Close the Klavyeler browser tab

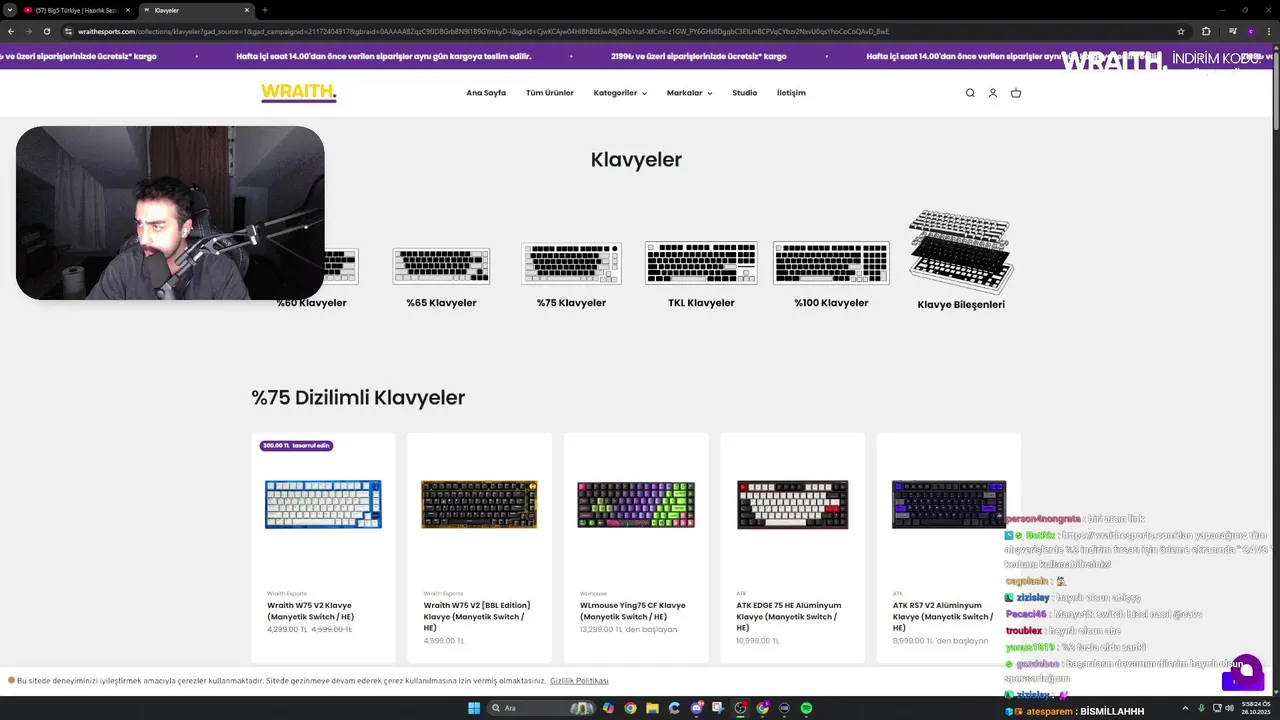tap(247, 10)
